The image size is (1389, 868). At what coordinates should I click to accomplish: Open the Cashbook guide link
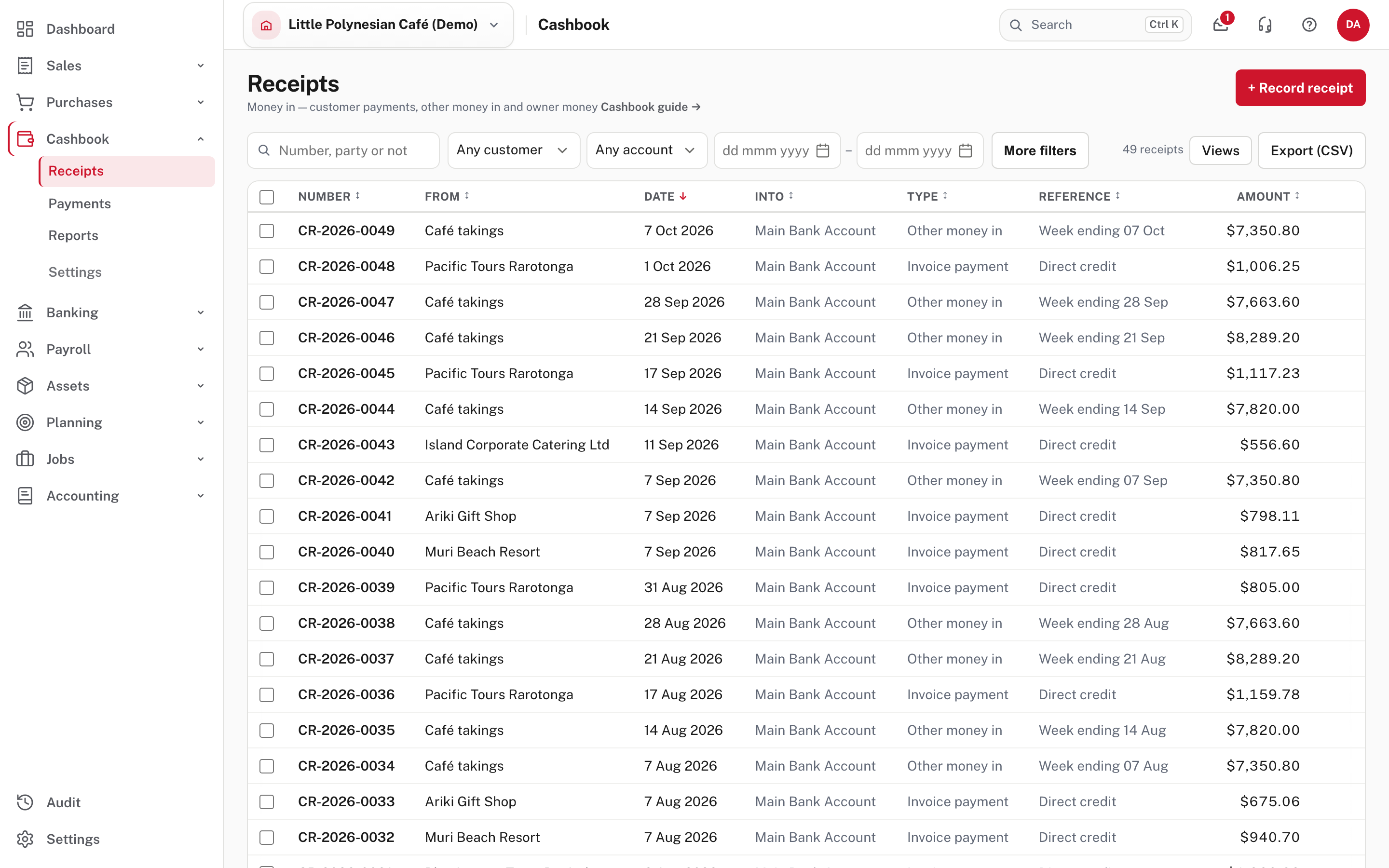[x=650, y=107]
